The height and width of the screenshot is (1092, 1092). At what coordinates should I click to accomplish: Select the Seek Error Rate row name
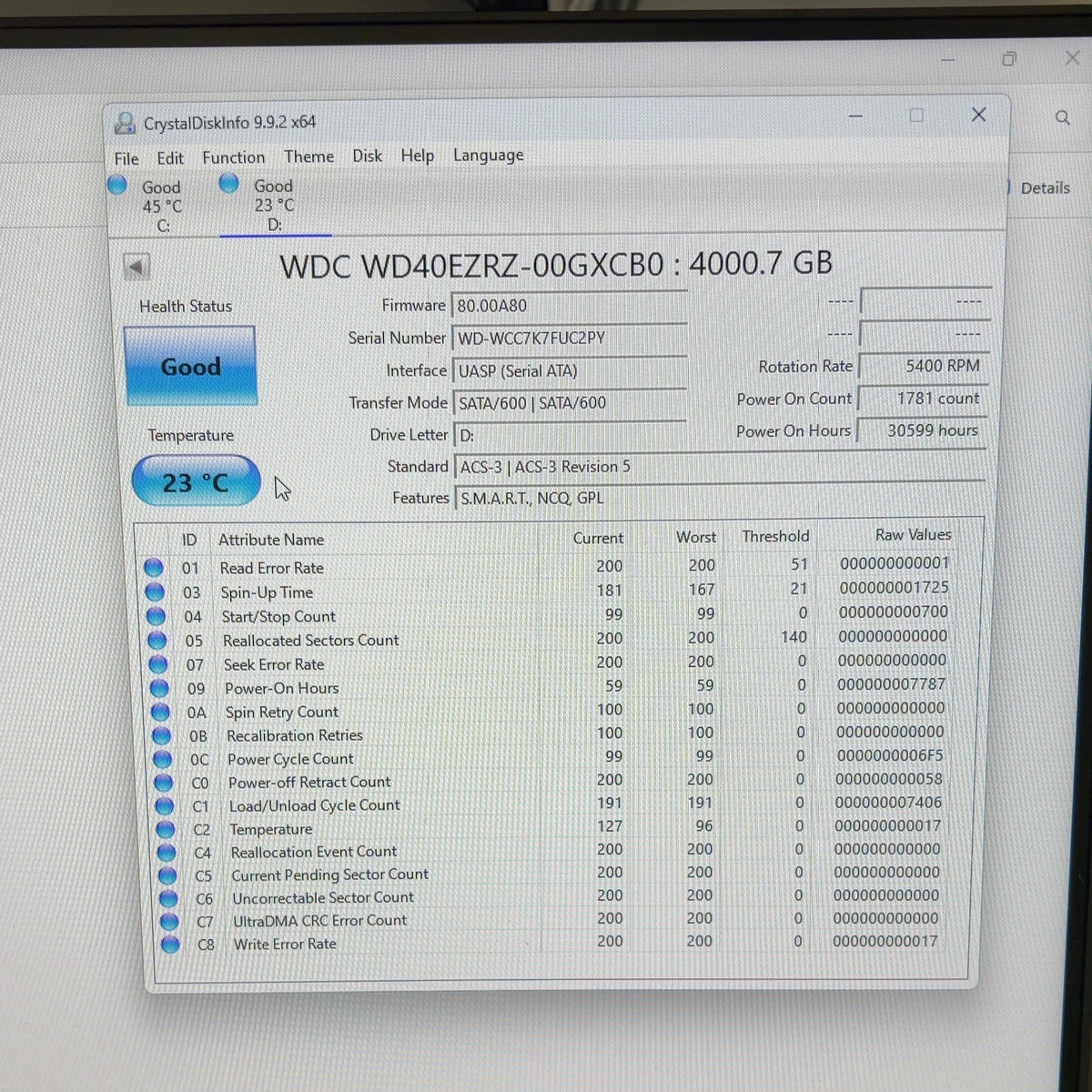tap(274, 665)
